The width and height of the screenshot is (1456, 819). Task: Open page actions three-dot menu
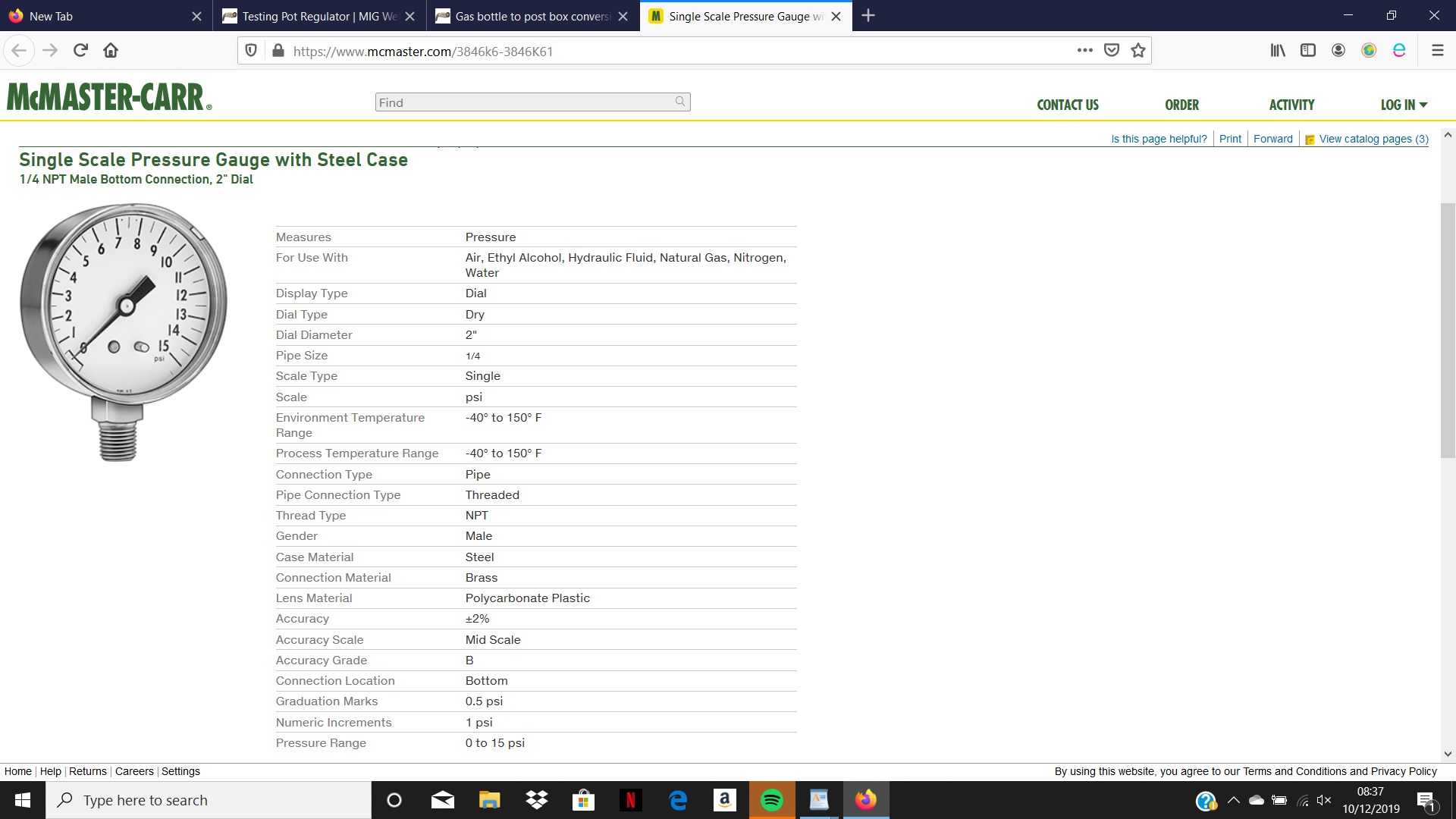click(1085, 51)
